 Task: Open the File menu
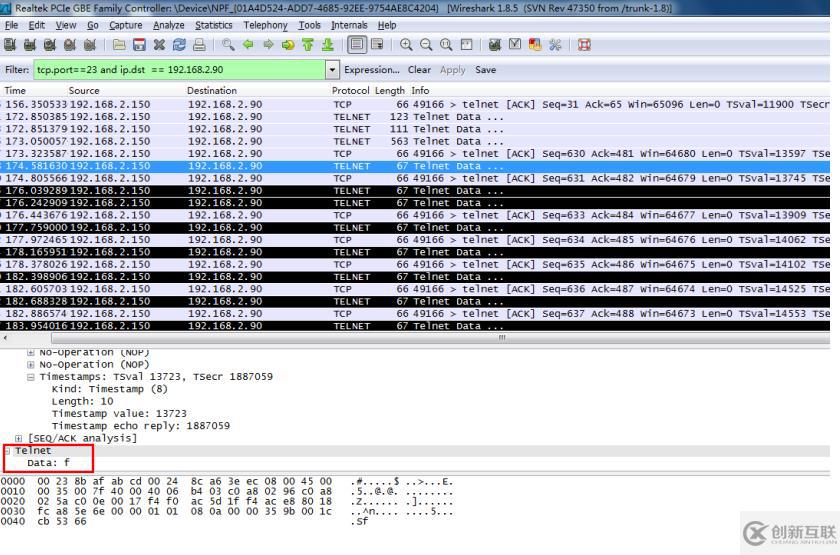[x=11, y=25]
